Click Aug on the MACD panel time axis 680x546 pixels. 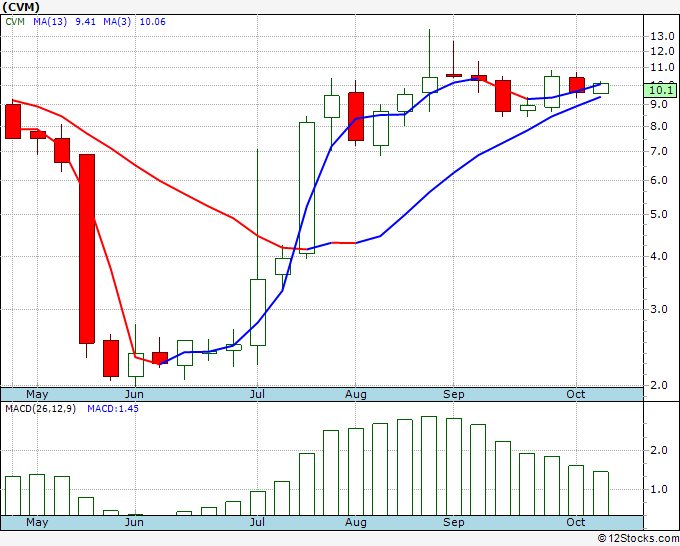[x=356, y=522]
